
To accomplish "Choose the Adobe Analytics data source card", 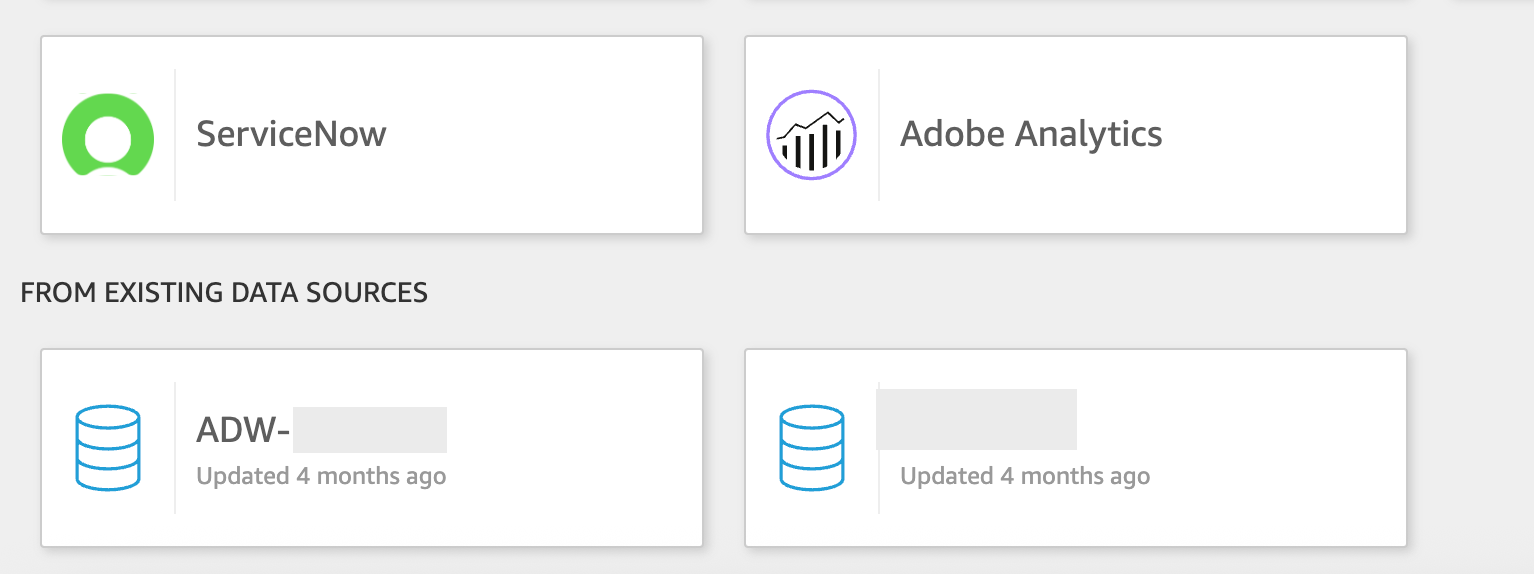I will pyautogui.click(x=1076, y=135).
